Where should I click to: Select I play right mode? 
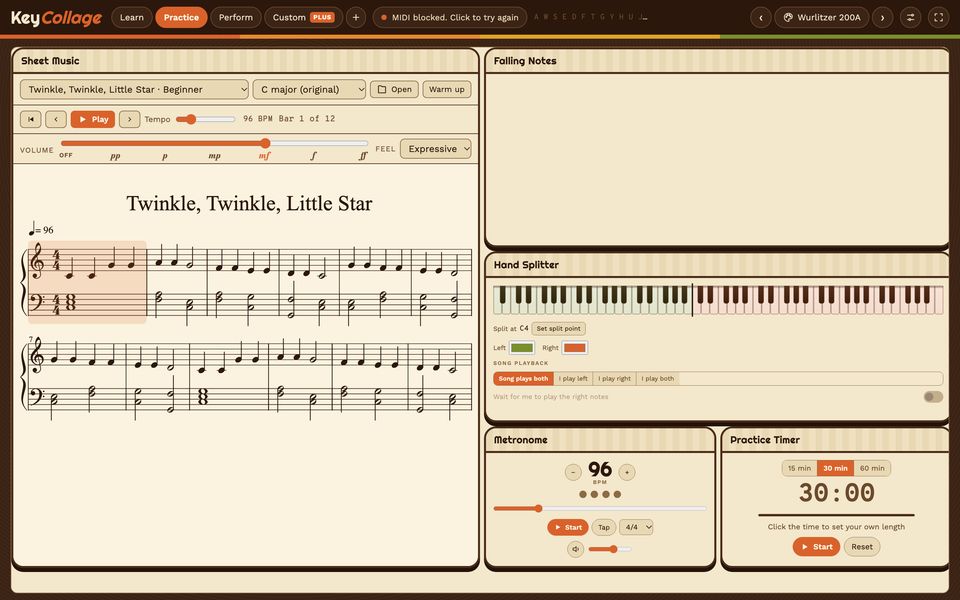[x=614, y=379]
